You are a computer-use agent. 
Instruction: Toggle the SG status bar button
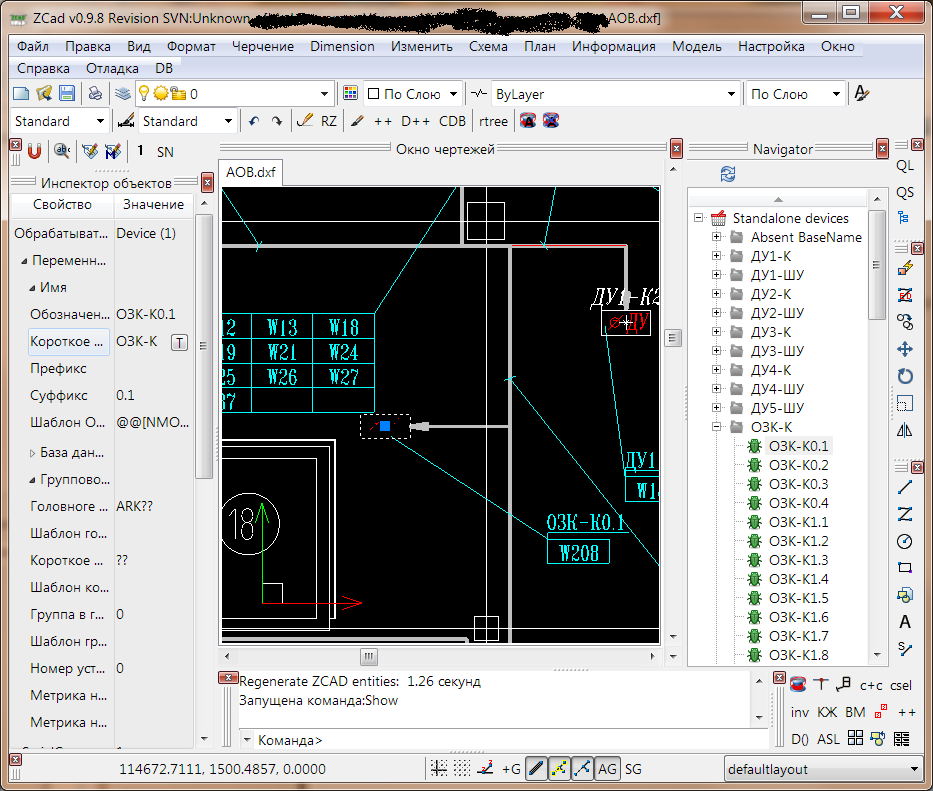click(x=634, y=769)
